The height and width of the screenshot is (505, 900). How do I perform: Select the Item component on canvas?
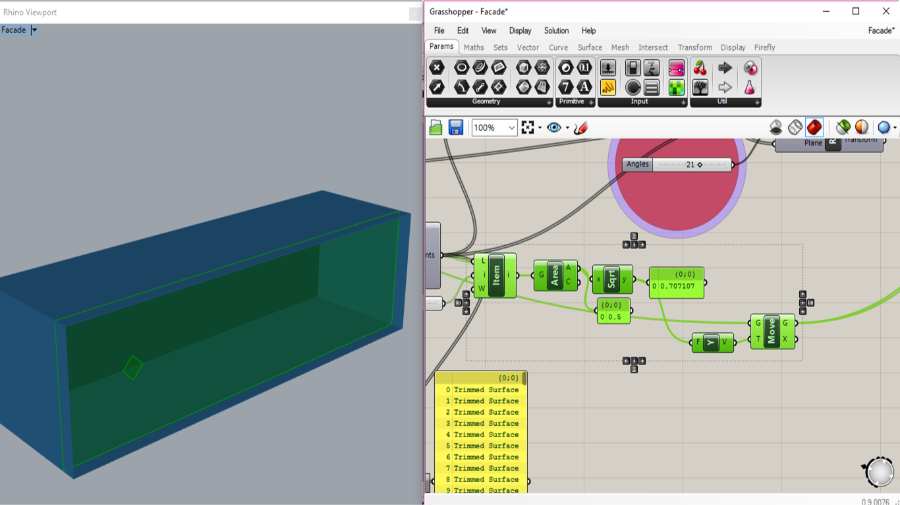(x=496, y=275)
